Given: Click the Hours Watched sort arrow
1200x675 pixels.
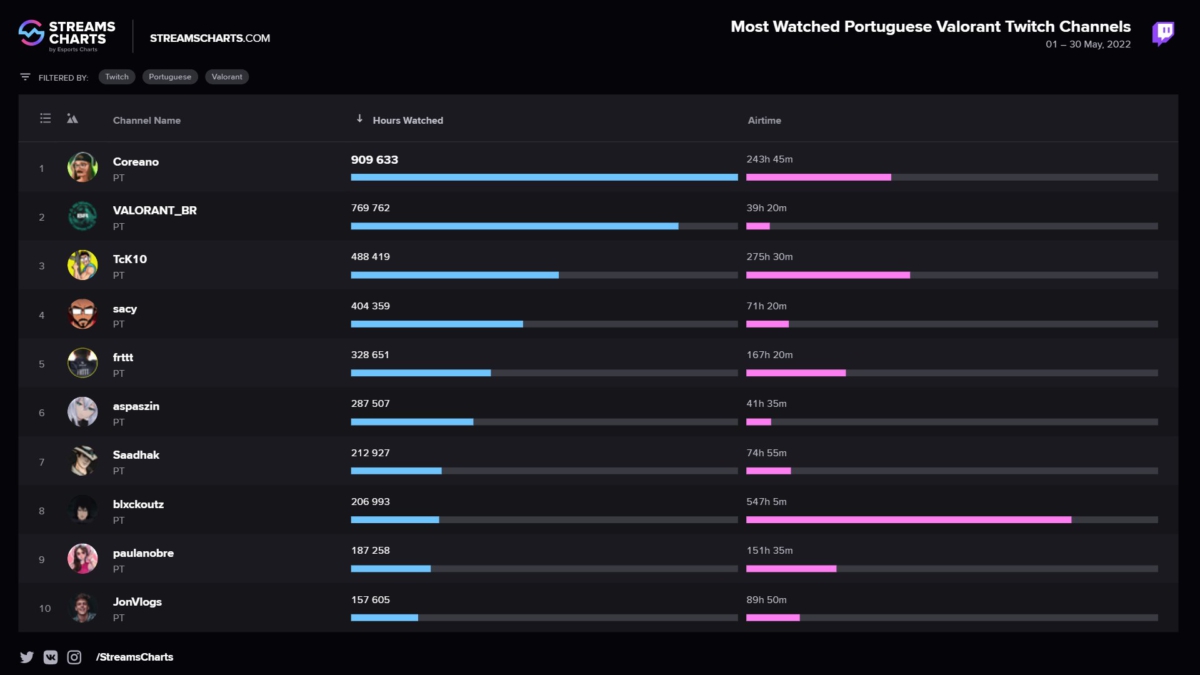Looking at the screenshot, I should (x=360, y=119).
